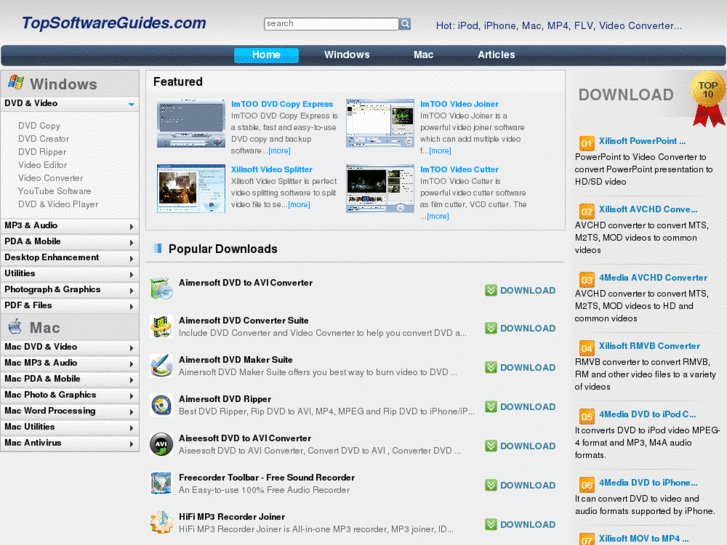Click DOWNLOAD for Freecorder Toolbar
Image resolution: width=727 pixels, height=545 pixels.
520,485
